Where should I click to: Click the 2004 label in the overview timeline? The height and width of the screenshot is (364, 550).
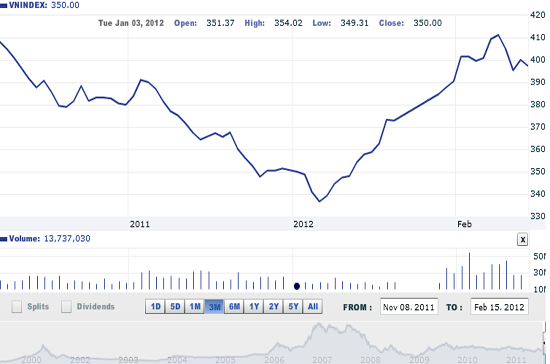(177, 360)
